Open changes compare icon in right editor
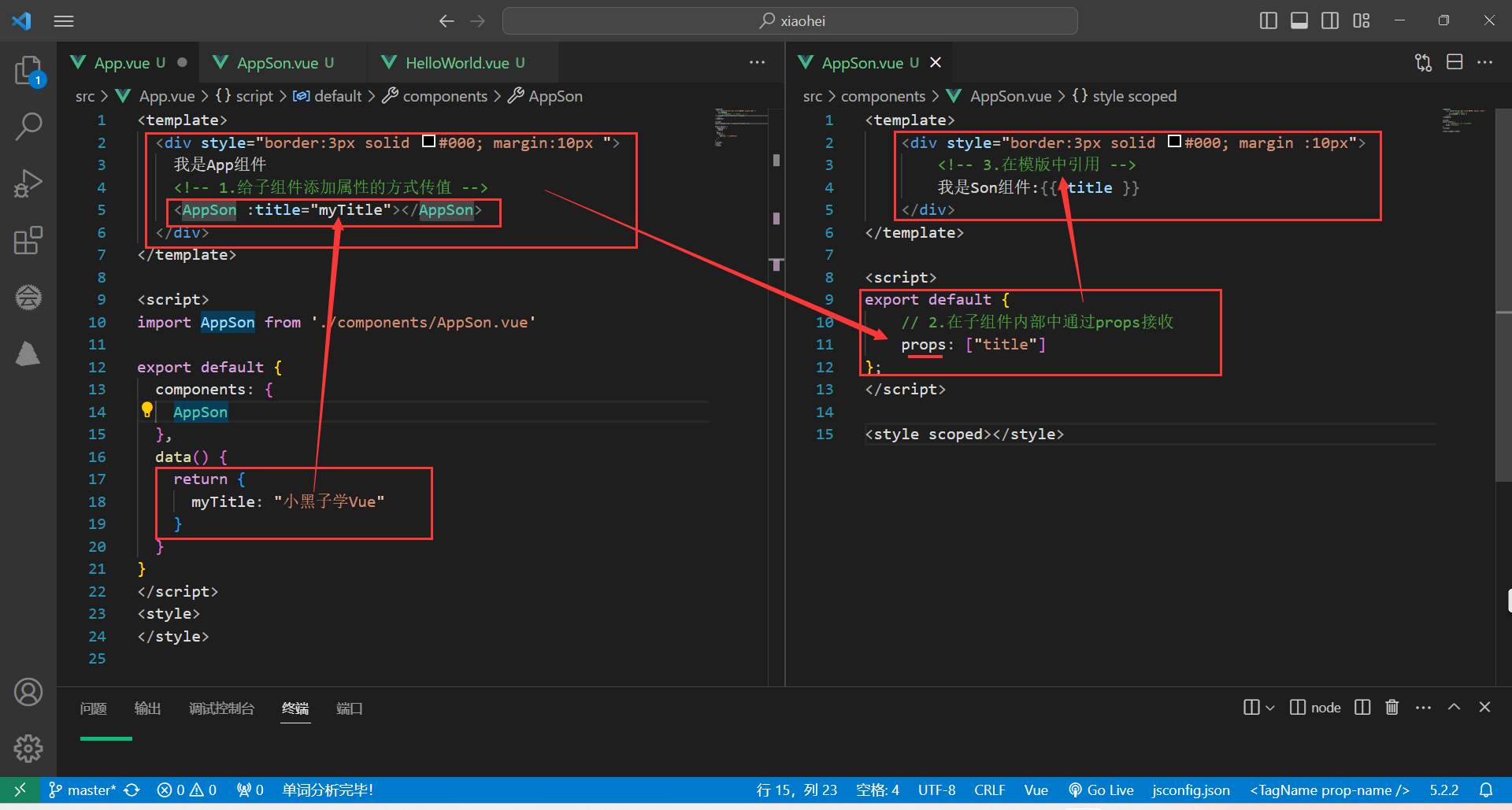 (x=1423, y=62)
